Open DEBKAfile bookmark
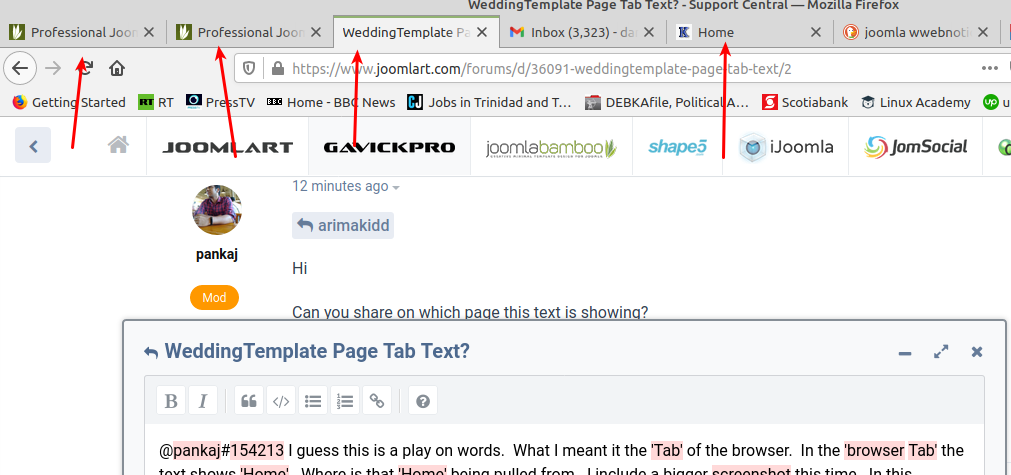The image size is (1011, 475). (x=667, y=102)
